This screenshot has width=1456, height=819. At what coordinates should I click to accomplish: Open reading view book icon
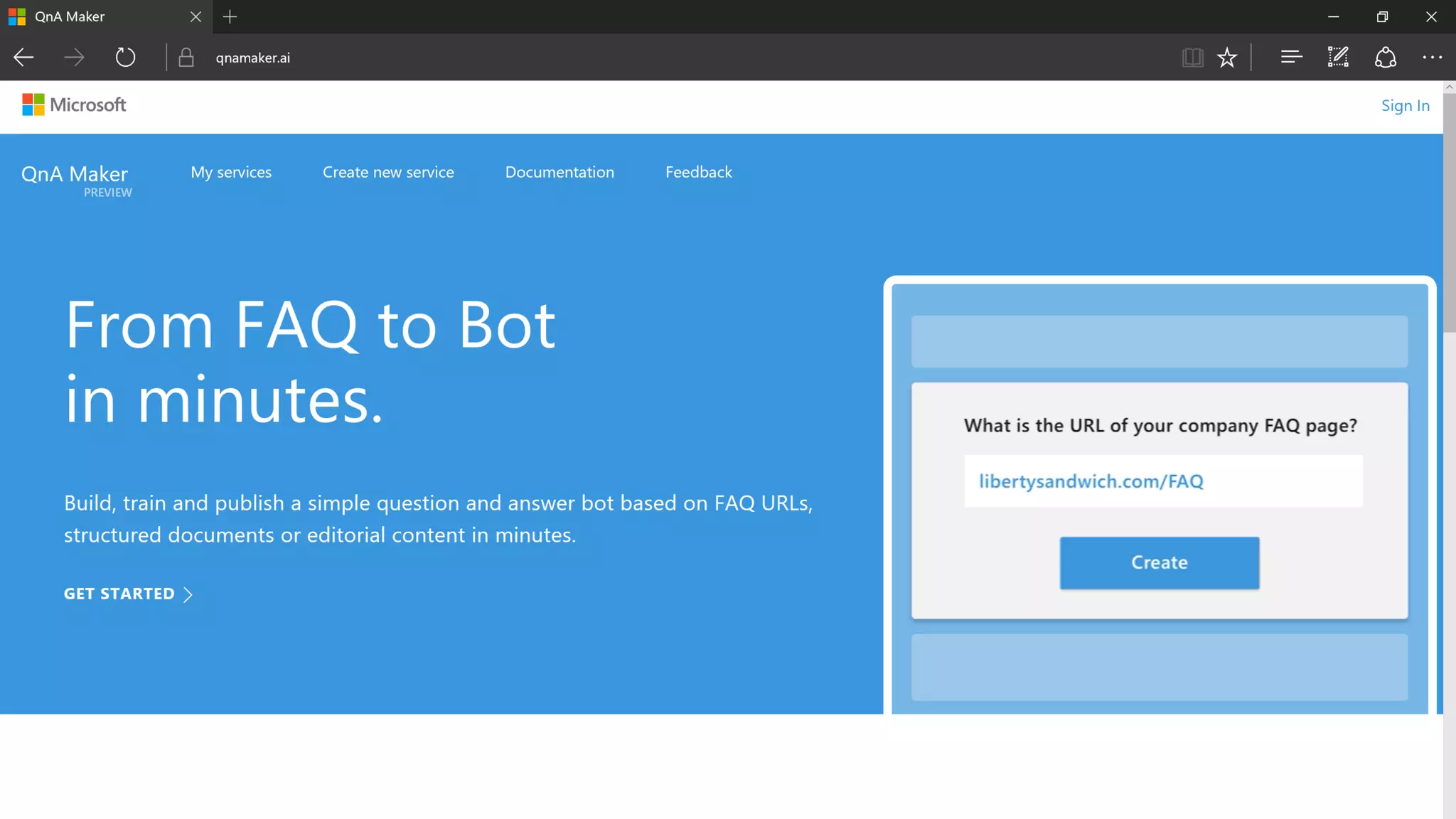pyautogui.click(x=1192, y=58)
